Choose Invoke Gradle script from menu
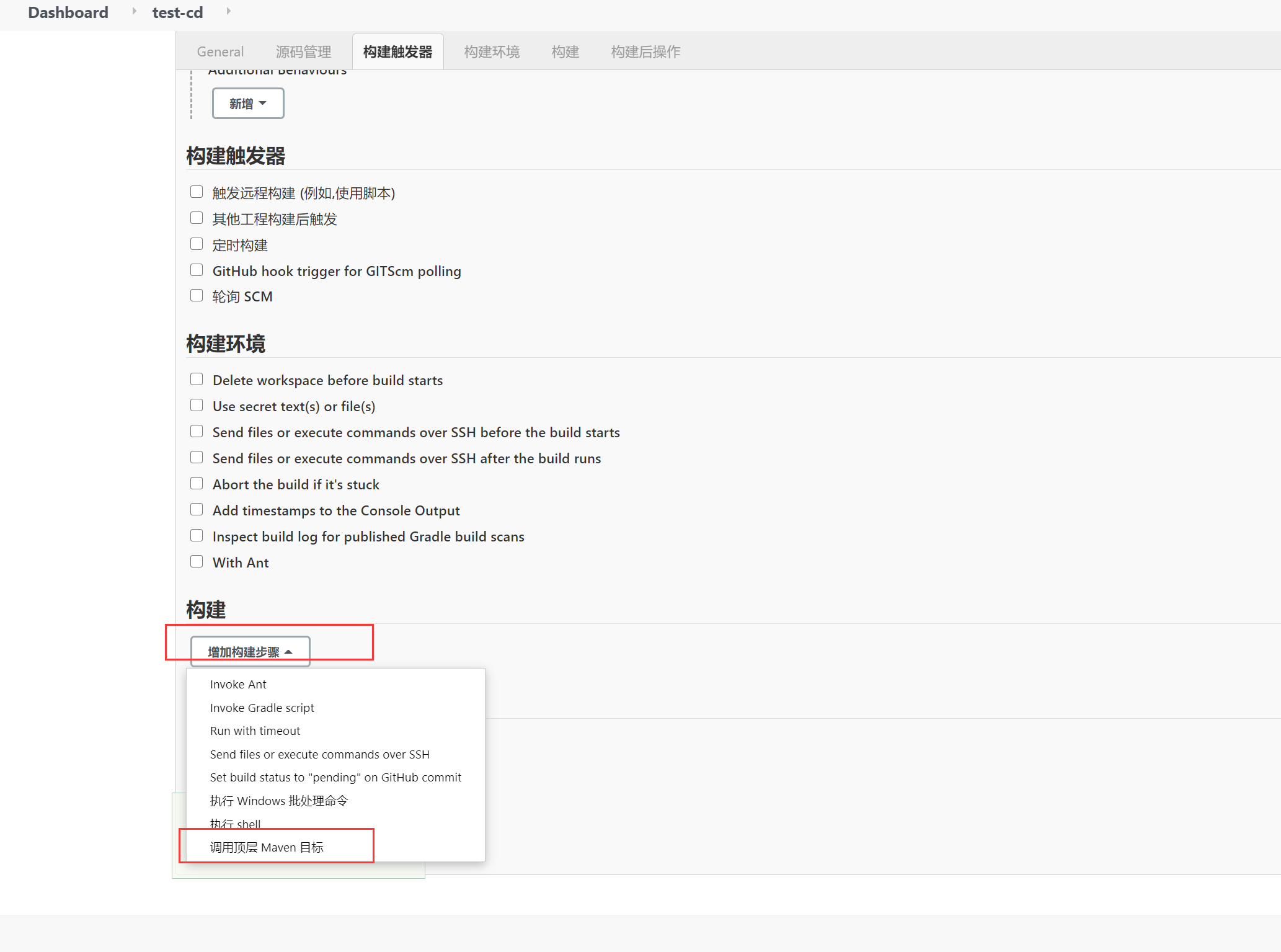Viewport: 1281px width, 952px height. click(262, 708)
